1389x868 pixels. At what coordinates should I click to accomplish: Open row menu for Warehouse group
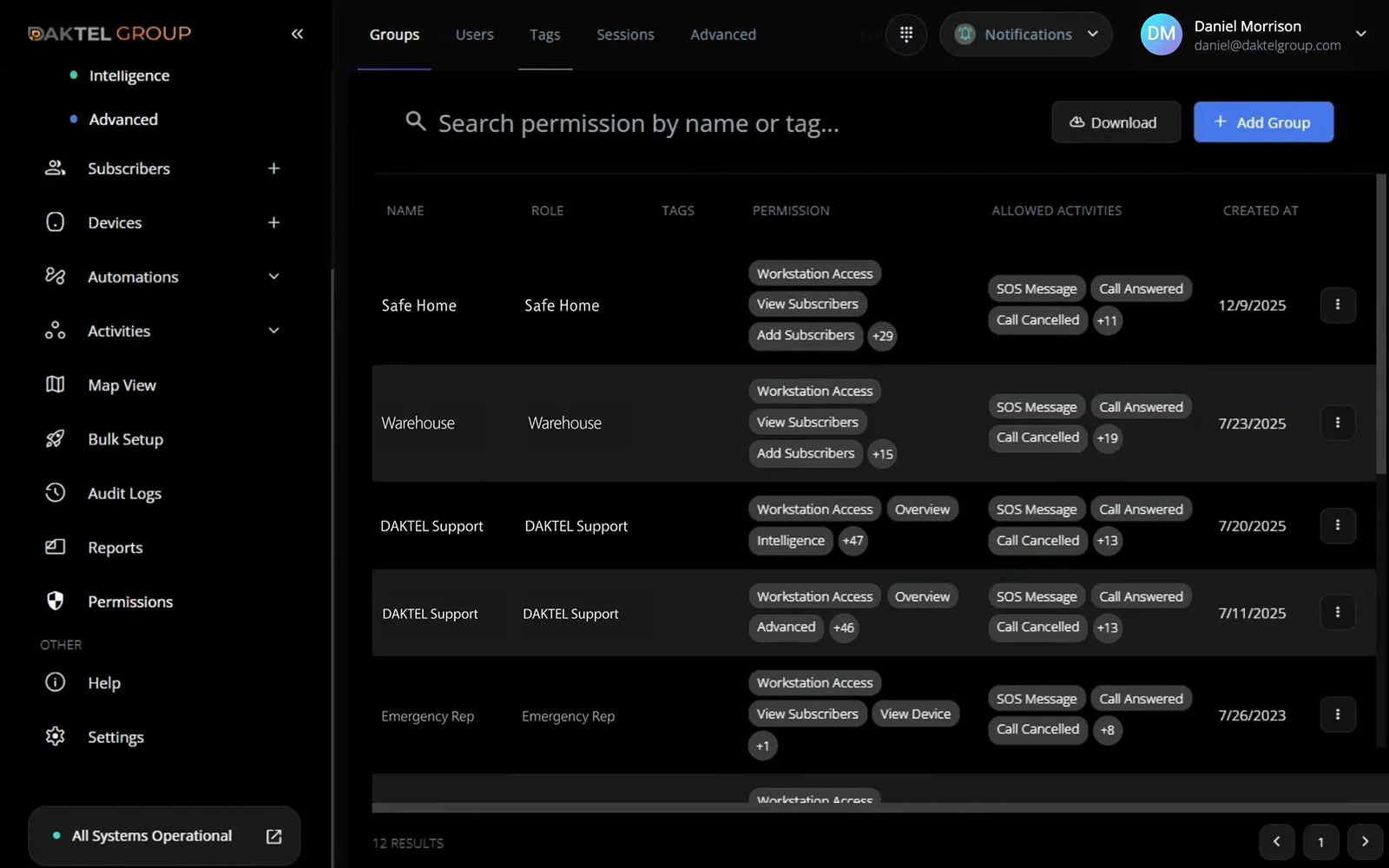click(1338, 423)
